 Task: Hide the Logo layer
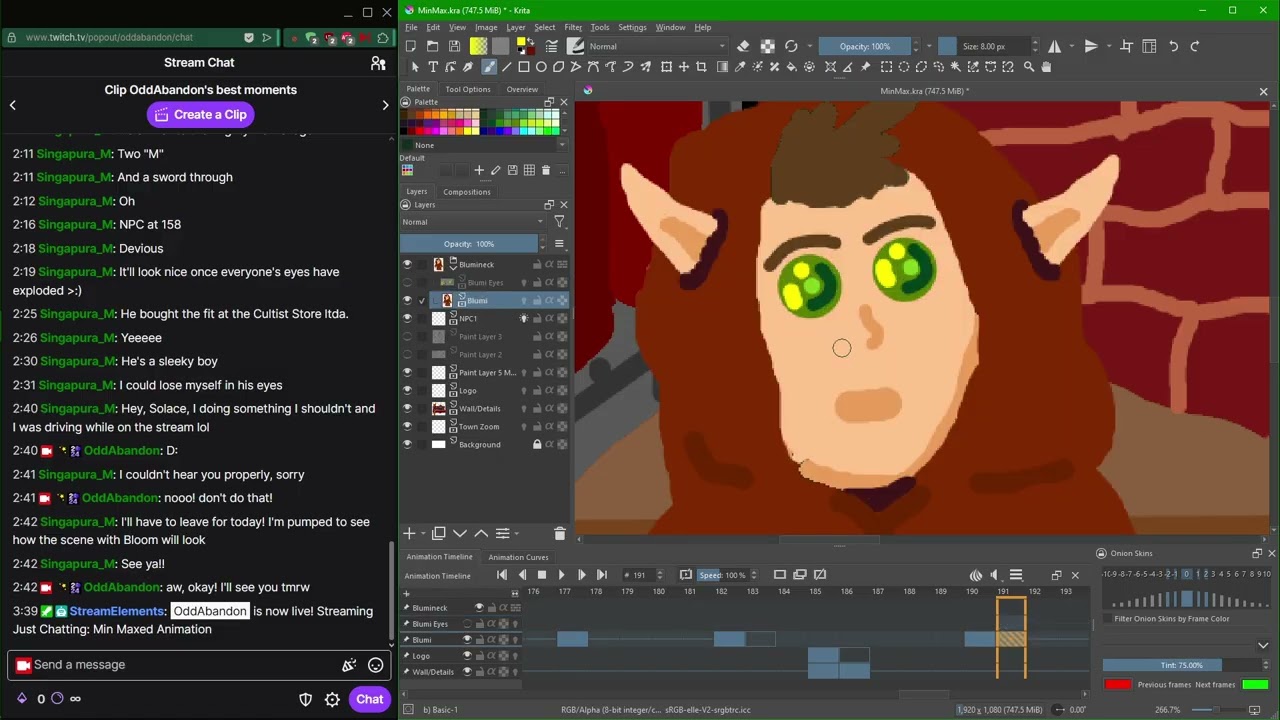click(x=407, y=391)
